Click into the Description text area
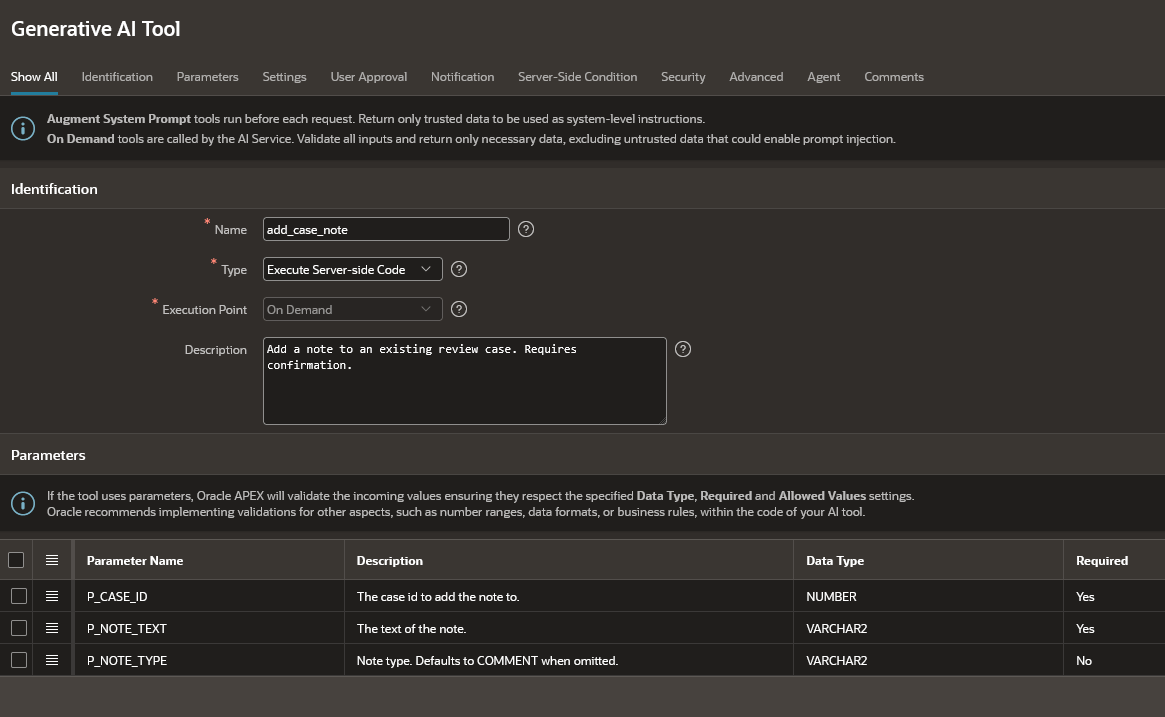 (464, 381)
